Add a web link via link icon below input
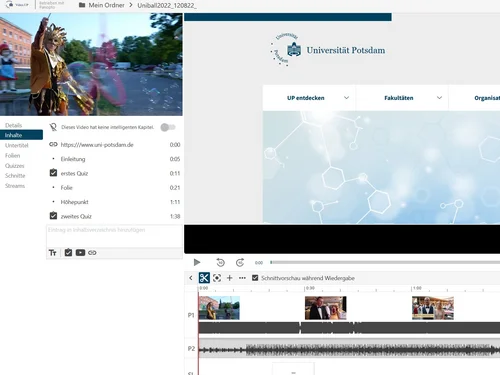This screenshot has width=500, height=375. click(x=92, y=253)
